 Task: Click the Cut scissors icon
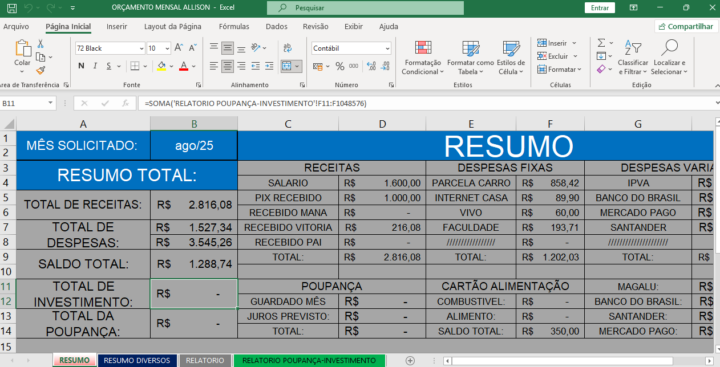coord(40,44)
